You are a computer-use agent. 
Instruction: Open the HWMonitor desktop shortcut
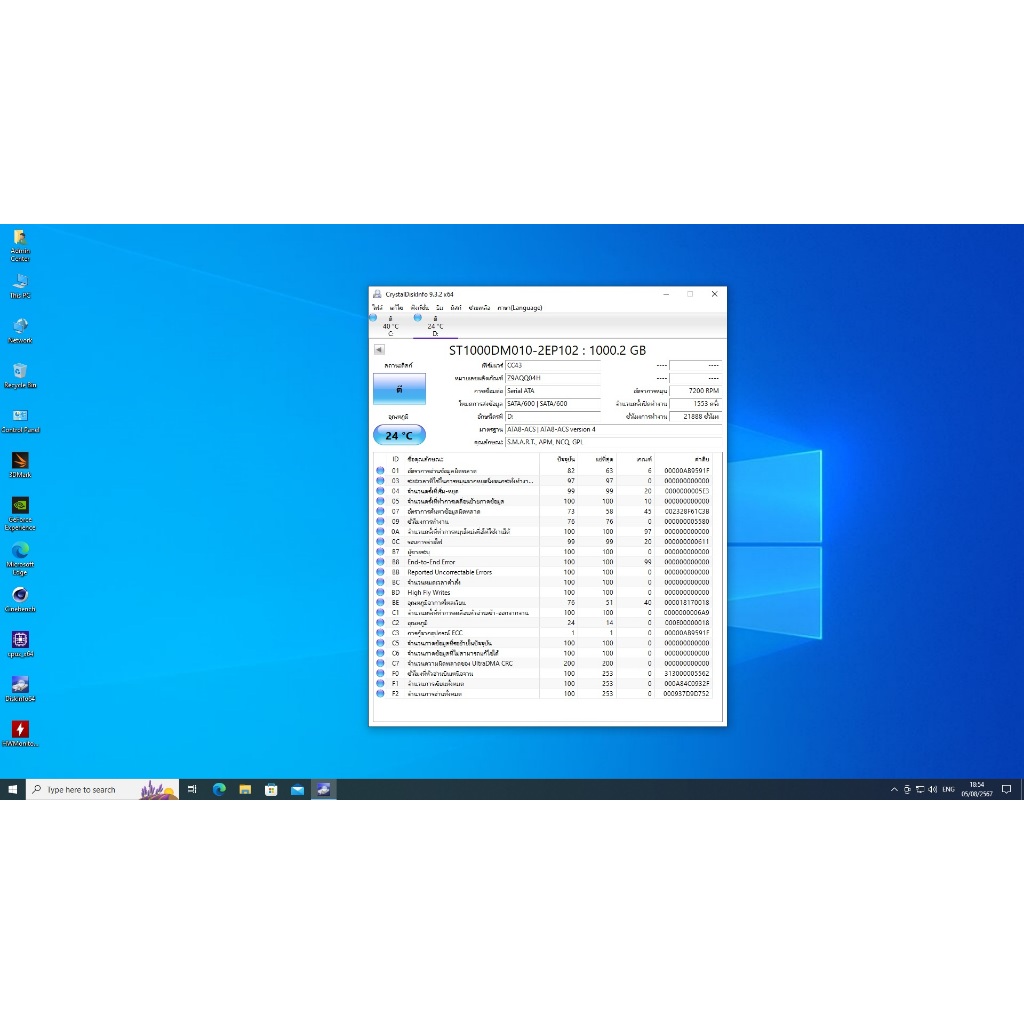click(20, 732)
